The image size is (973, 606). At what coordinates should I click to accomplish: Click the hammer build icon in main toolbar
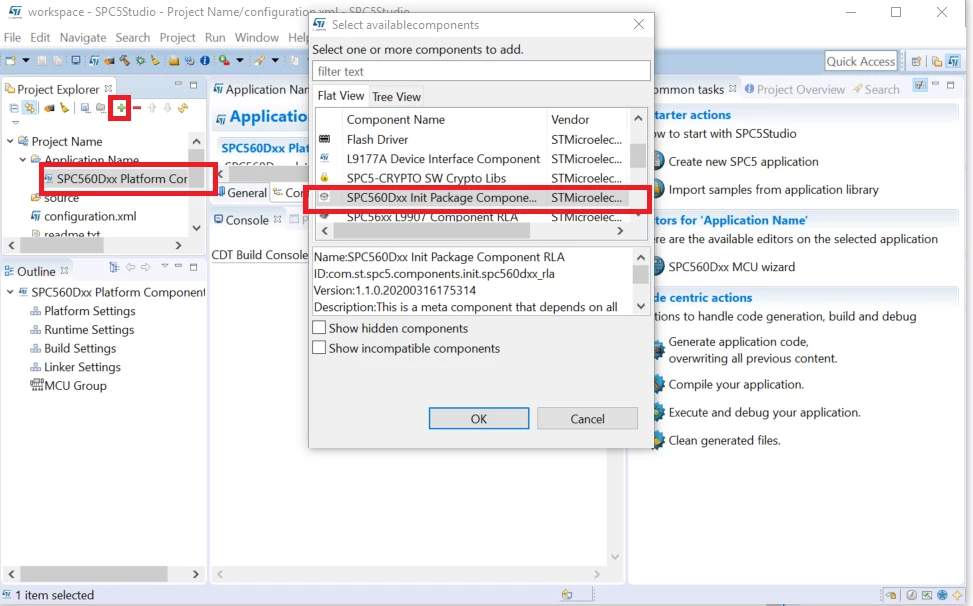(125, 61)
